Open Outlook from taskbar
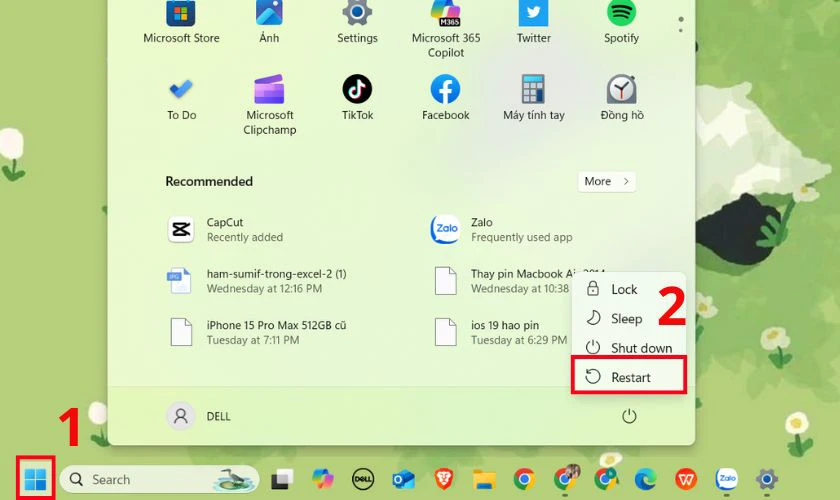The height and width of the screenshot is (500, 840). coord(403,479)
